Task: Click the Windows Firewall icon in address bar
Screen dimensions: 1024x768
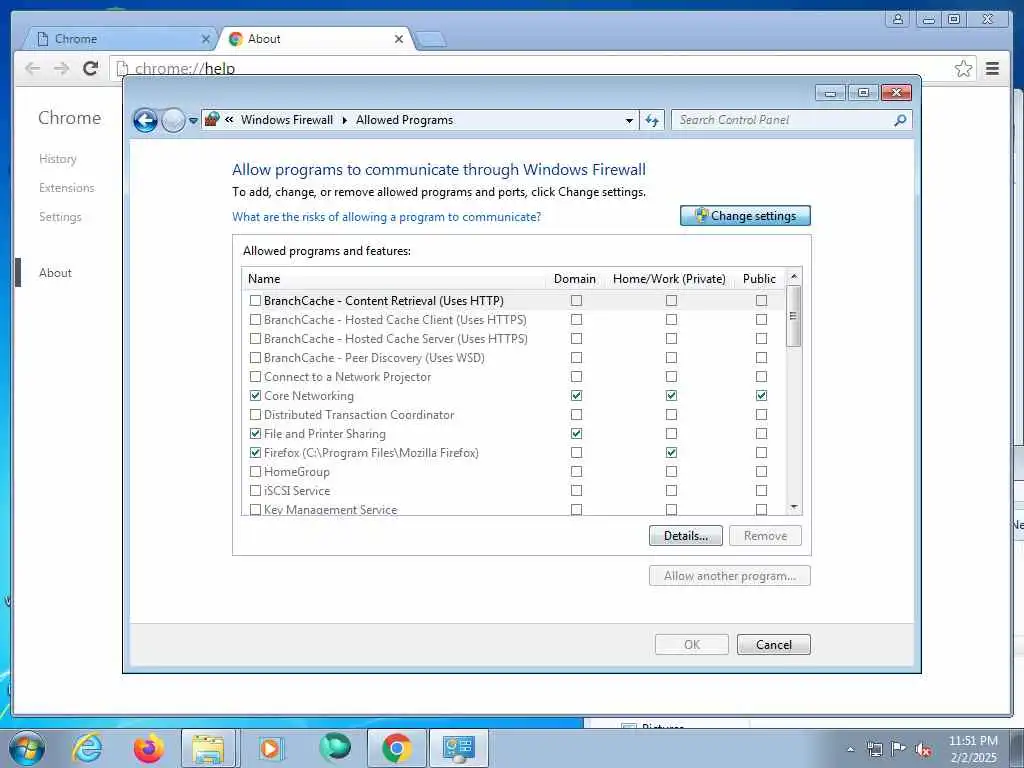Action: pyautogui.click(x=212, y=120)
